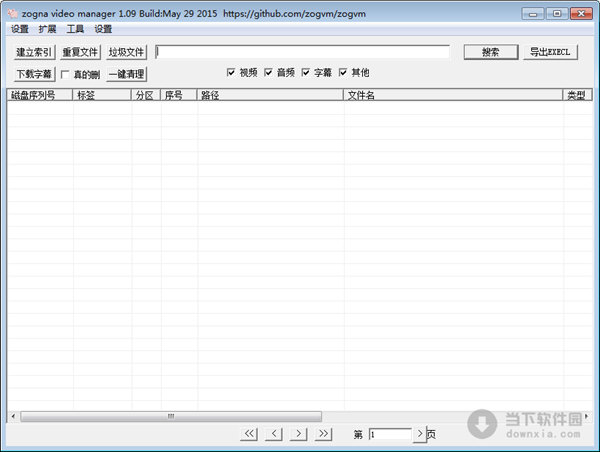Sort by 标签 column header

(x=102, y=95)
